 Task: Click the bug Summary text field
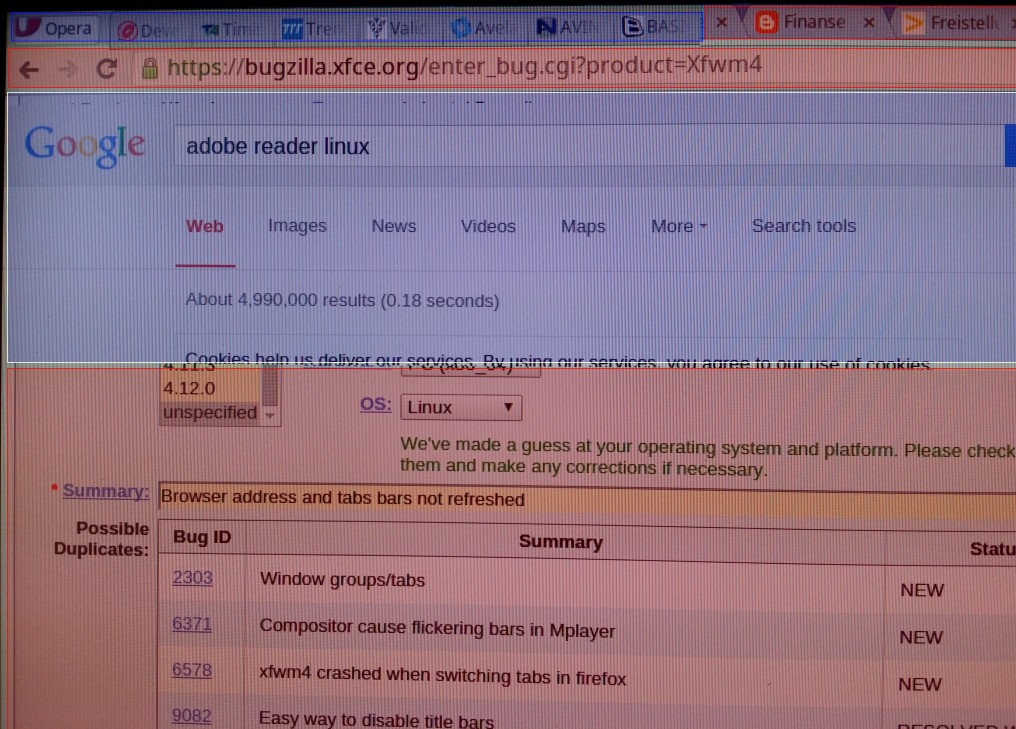[580, 498]
